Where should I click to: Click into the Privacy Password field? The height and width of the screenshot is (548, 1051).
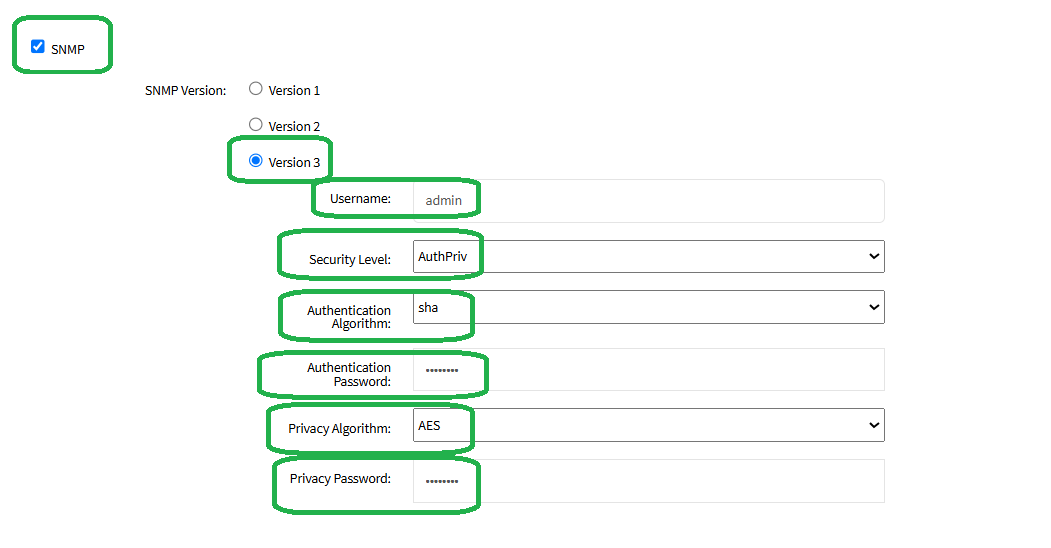point(648,481)
